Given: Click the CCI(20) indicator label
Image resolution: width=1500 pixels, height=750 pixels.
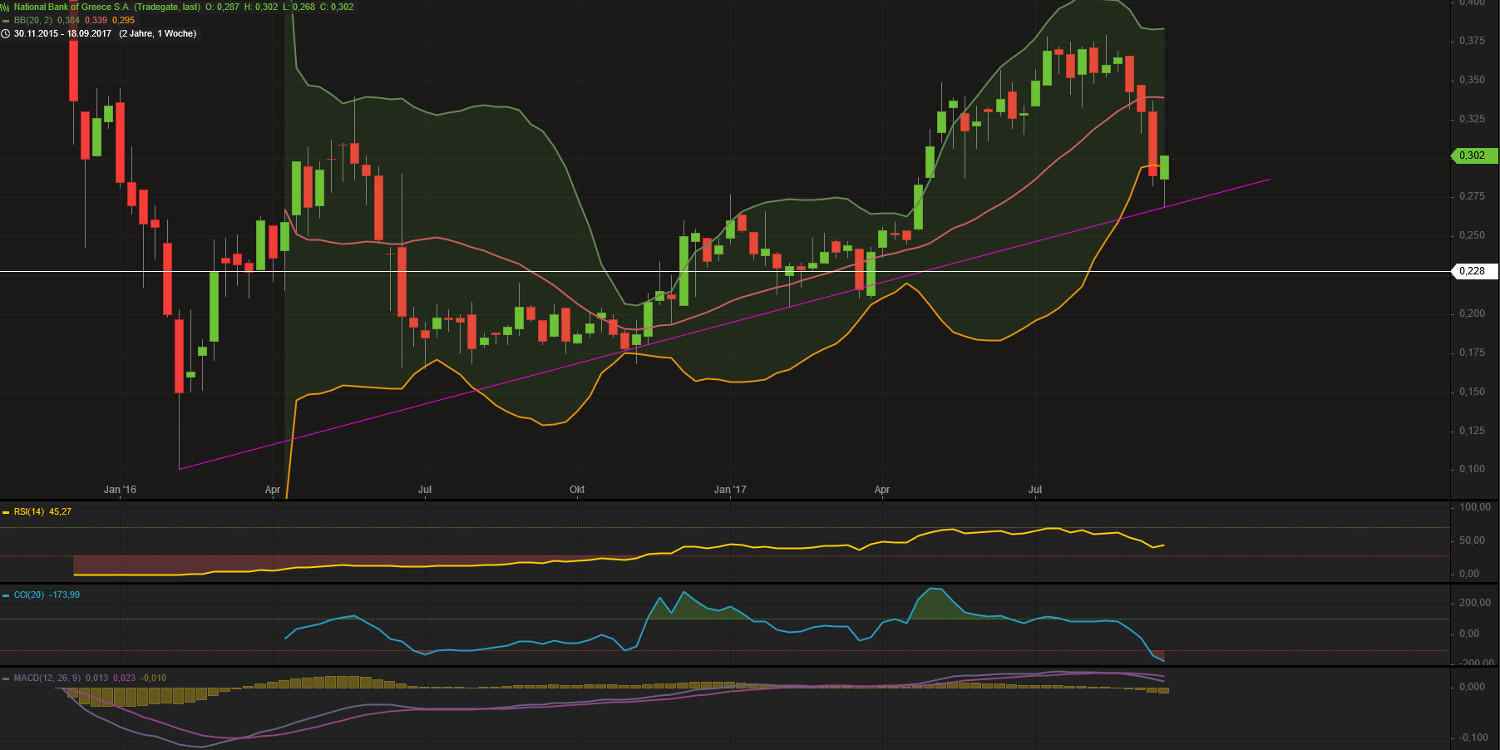Looking at the screenshot, I should [x=27, y=594].
